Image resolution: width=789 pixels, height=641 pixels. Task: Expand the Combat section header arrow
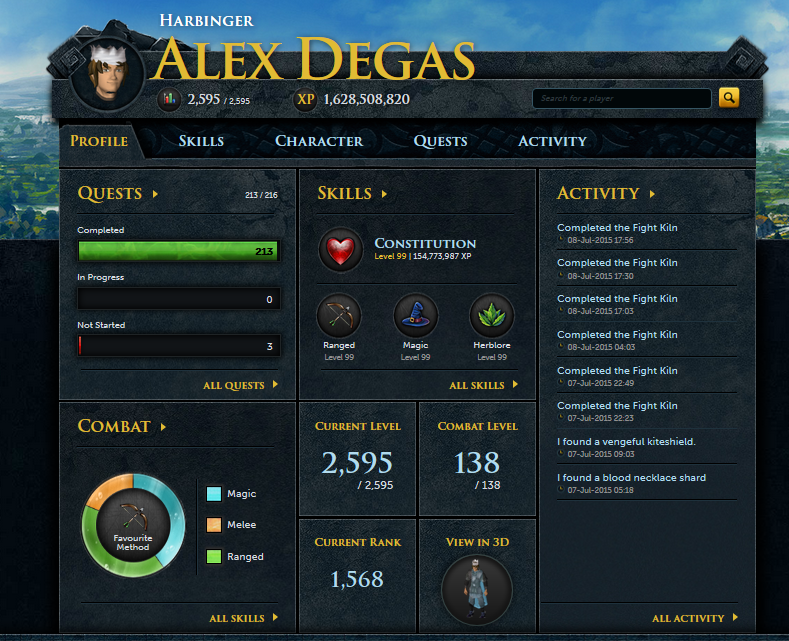[x=163, y=427]
